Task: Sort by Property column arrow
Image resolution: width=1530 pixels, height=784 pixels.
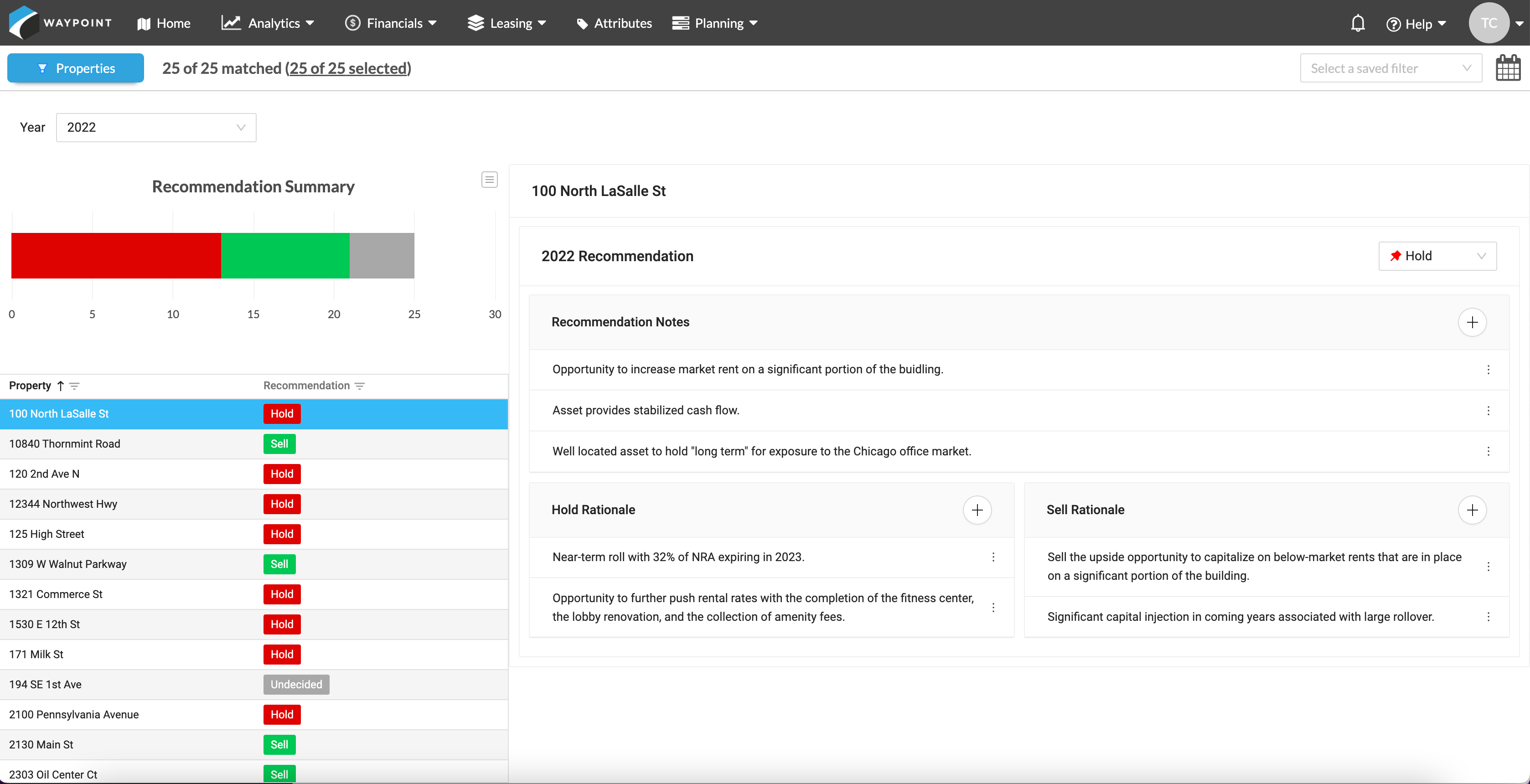Action: [60, 386]
